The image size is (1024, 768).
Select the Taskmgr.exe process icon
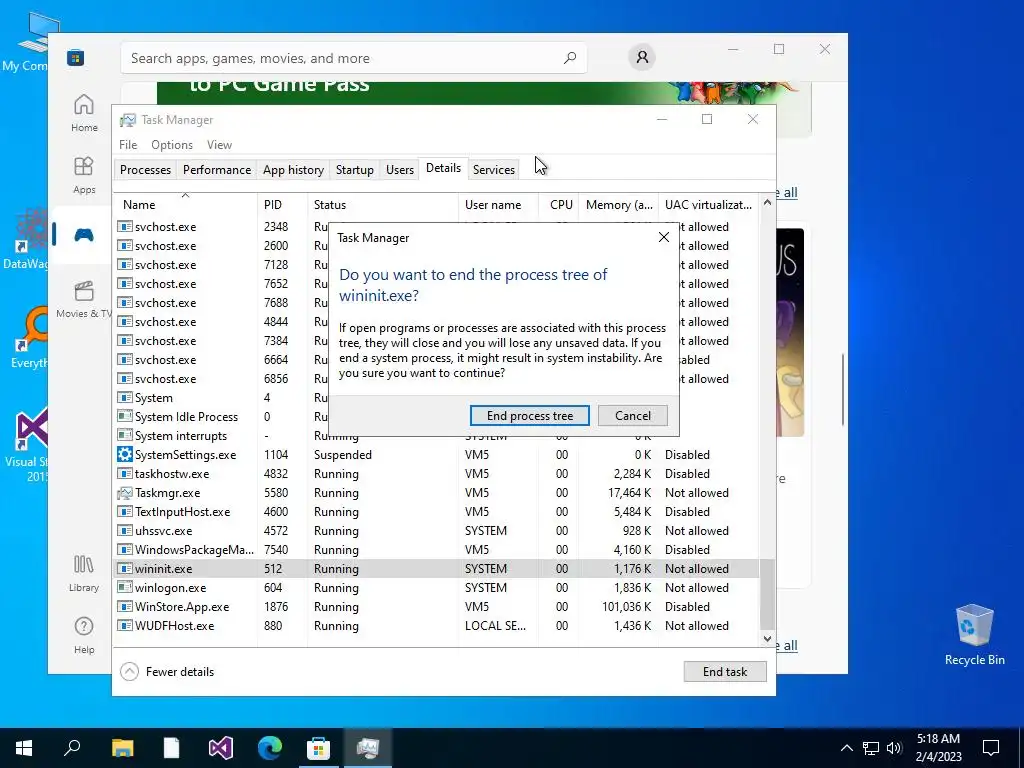pyautogui.click(x=125, y=492)
